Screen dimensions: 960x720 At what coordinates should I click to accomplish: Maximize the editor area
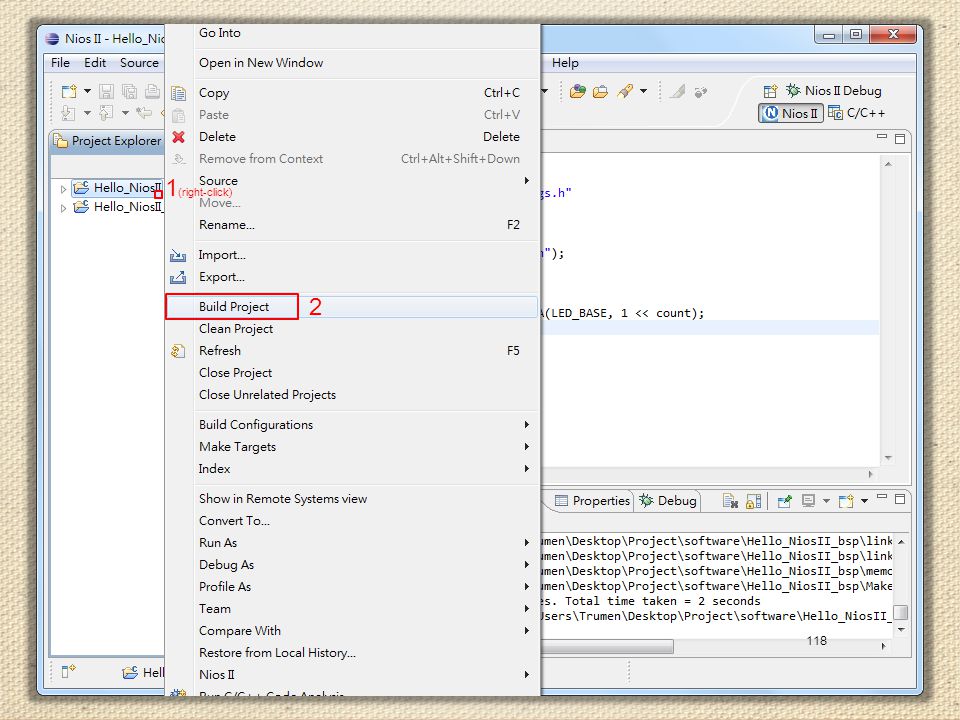click(x=900, y=138)
